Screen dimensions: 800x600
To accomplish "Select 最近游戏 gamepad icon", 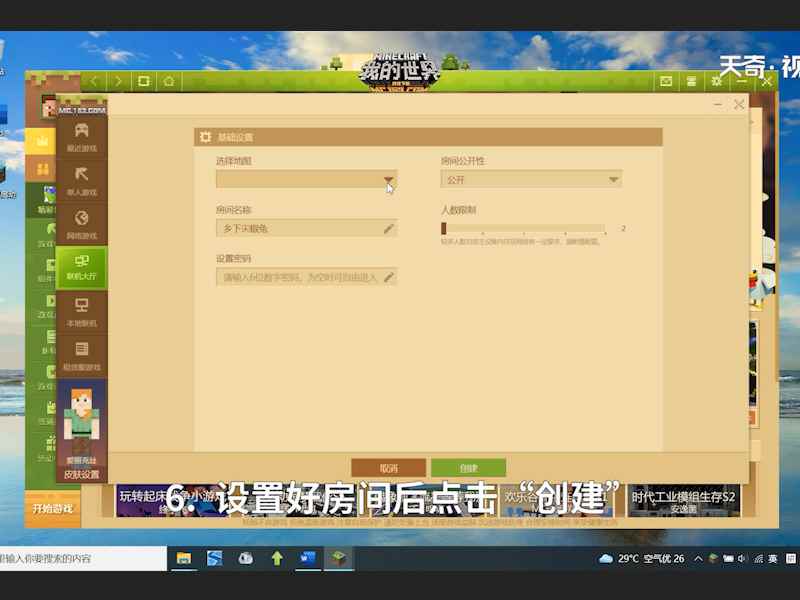I will click(x=81, y=135).
